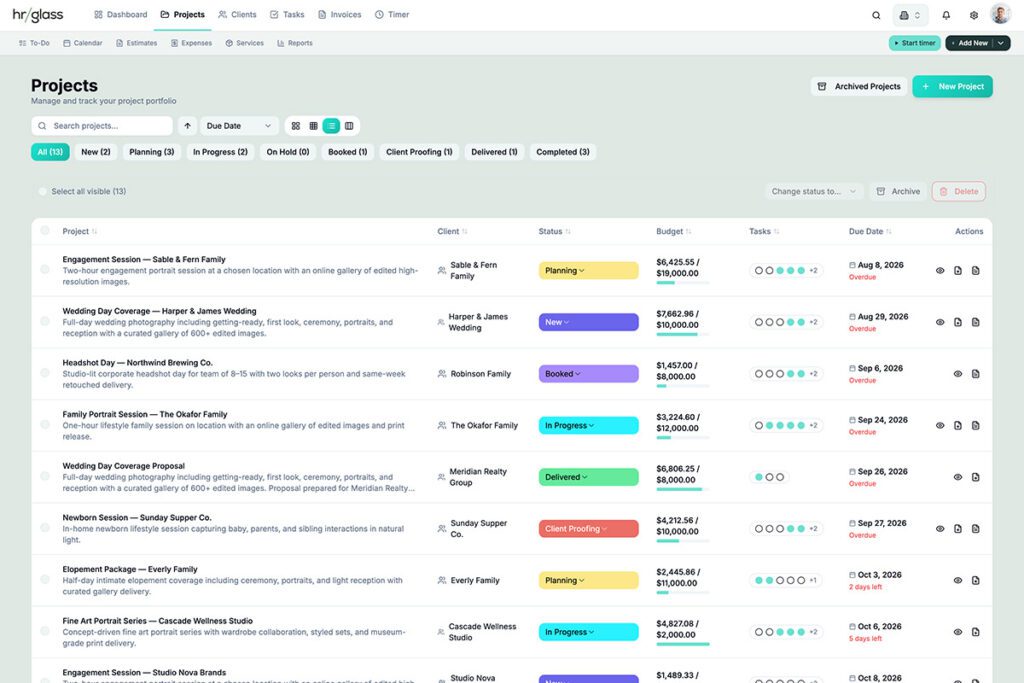Screen dimensions: 1024x683
Task: Focus the Search projects input field
Action: 102,126
